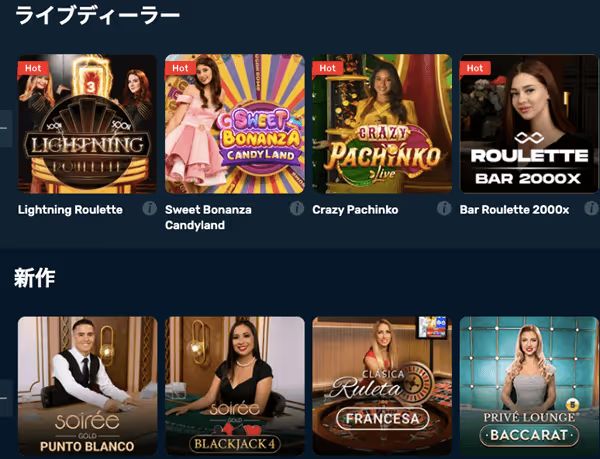Click Hot badge on Lightning Roulette

[x=33, y=68]
